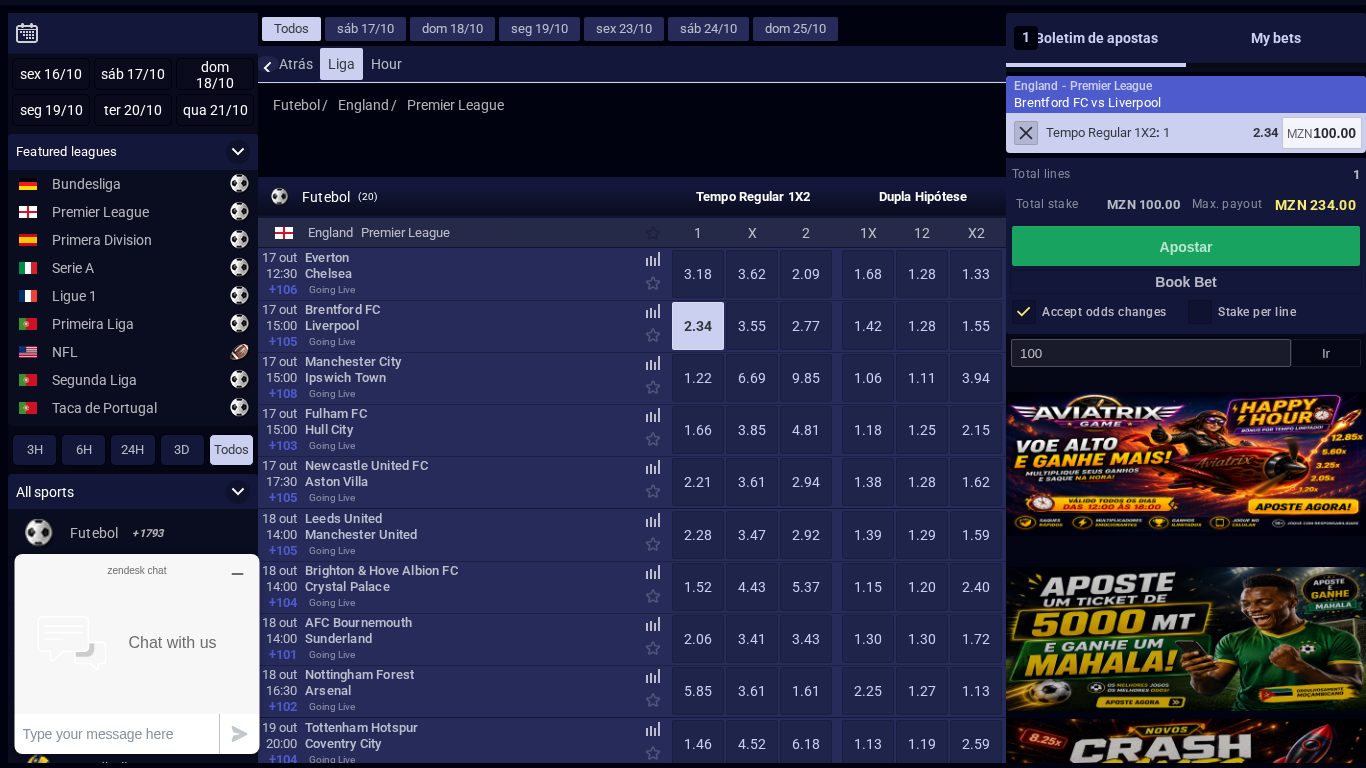The height and width of the screenshot is (768, 1366).
Task: Switch to the My bets tab
Action: click(x=1276, y=38)
